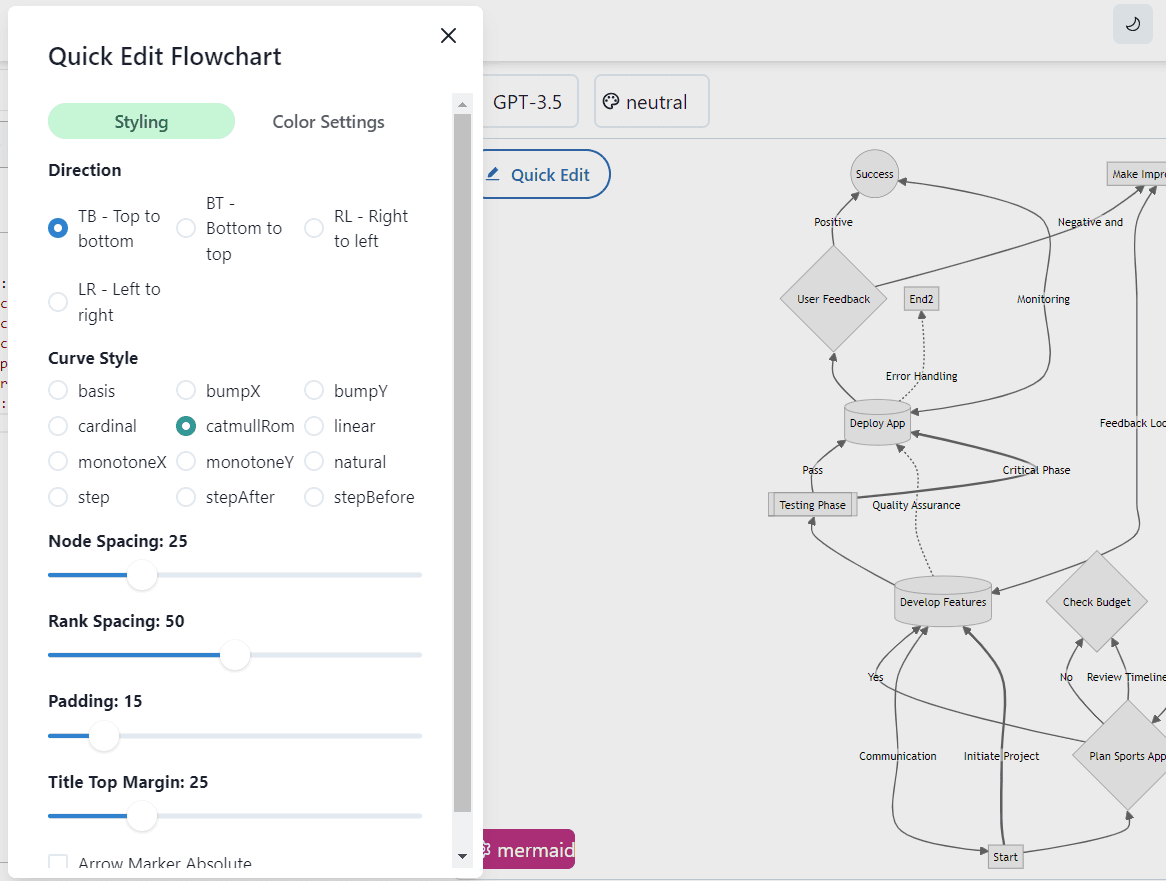Click the GPT-3.5 model chip

click(529, 101)
